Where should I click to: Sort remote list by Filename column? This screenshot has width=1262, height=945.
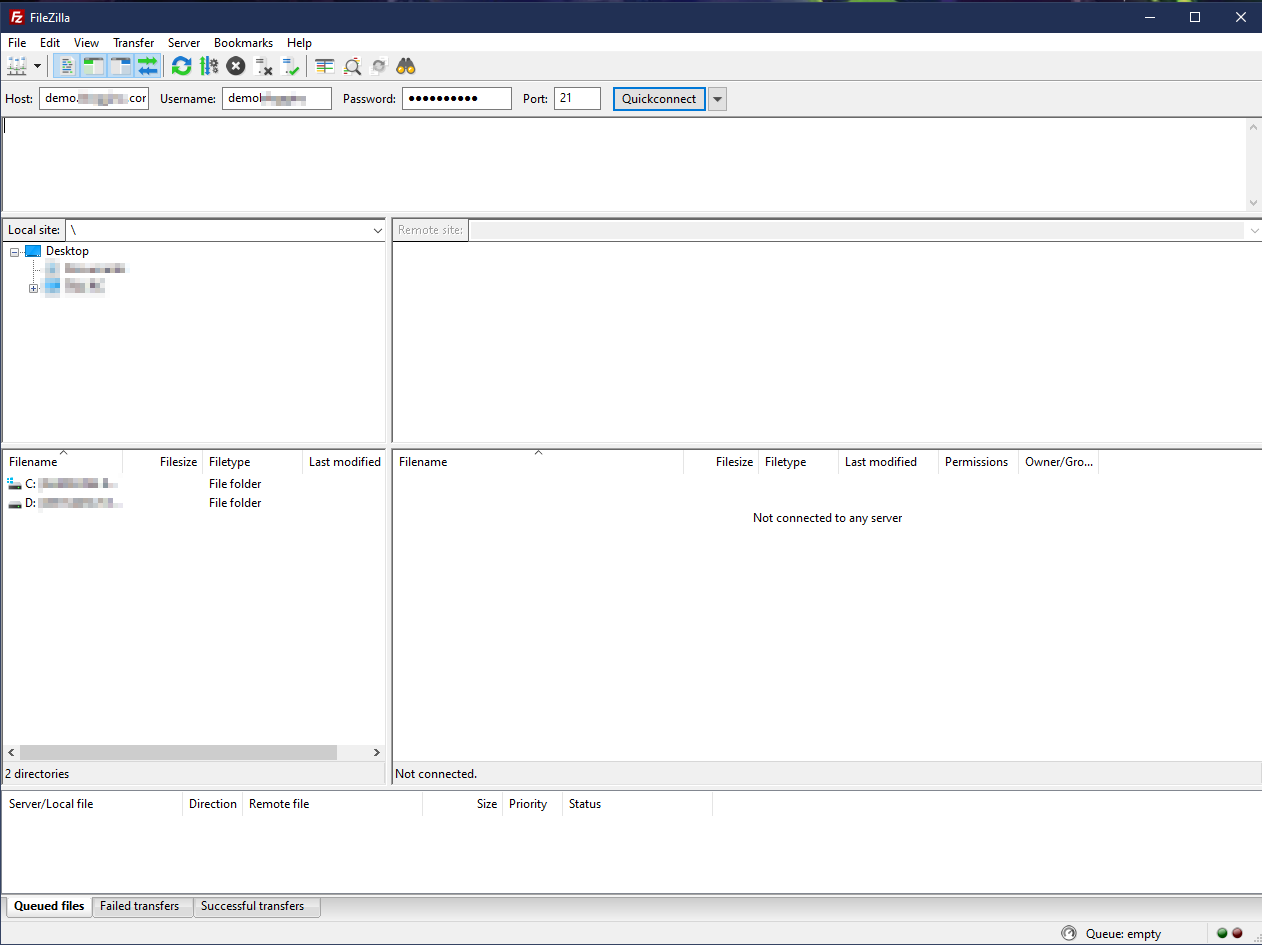point(538,462)
